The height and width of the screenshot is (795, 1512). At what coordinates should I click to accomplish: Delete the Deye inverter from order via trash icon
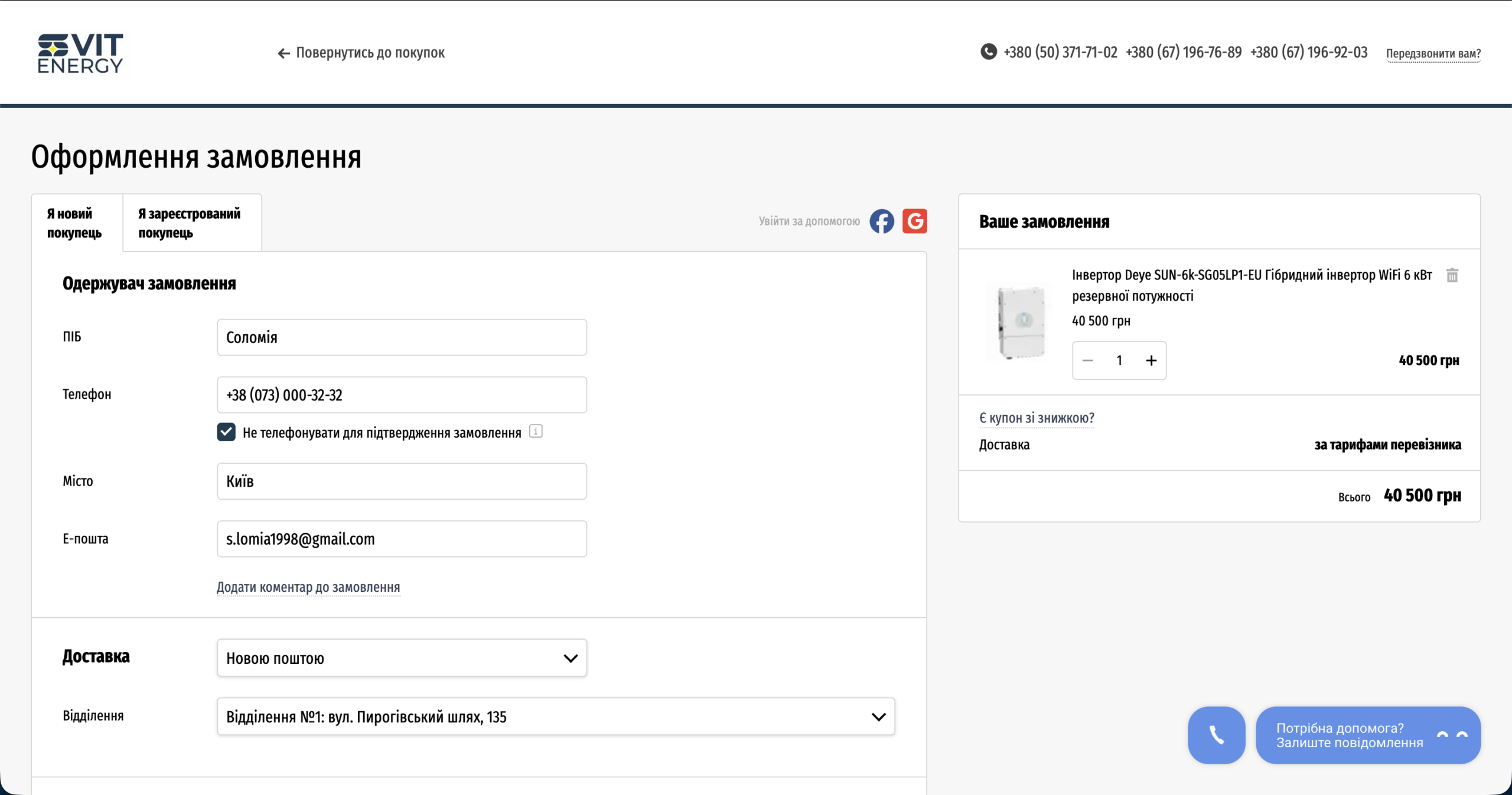coord(1452,275)
